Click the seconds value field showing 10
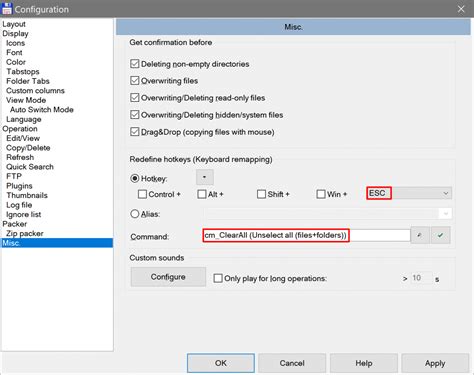Image resolution: width=474 pixels, height=375 pixels. (x=421, y=278)
